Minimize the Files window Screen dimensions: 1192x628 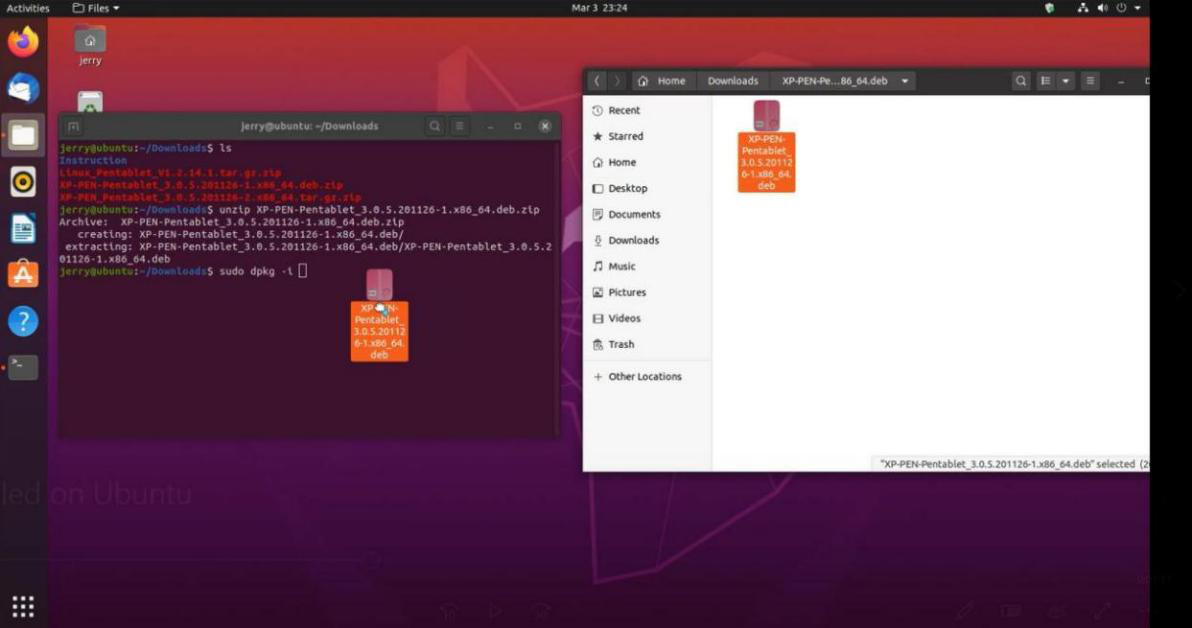point(1121,81)
